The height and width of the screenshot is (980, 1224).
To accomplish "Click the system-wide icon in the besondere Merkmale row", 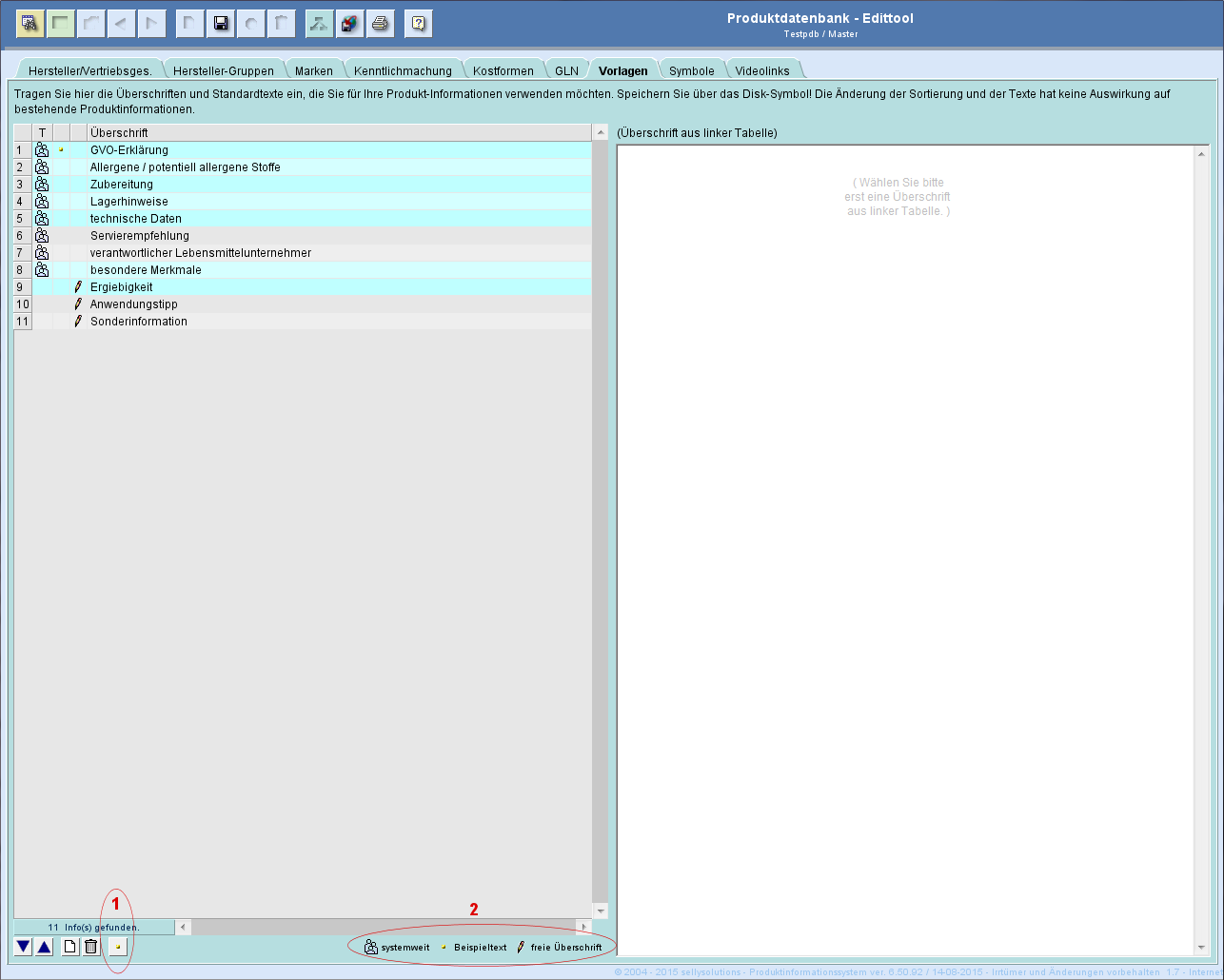I will [x=42, y=270].
